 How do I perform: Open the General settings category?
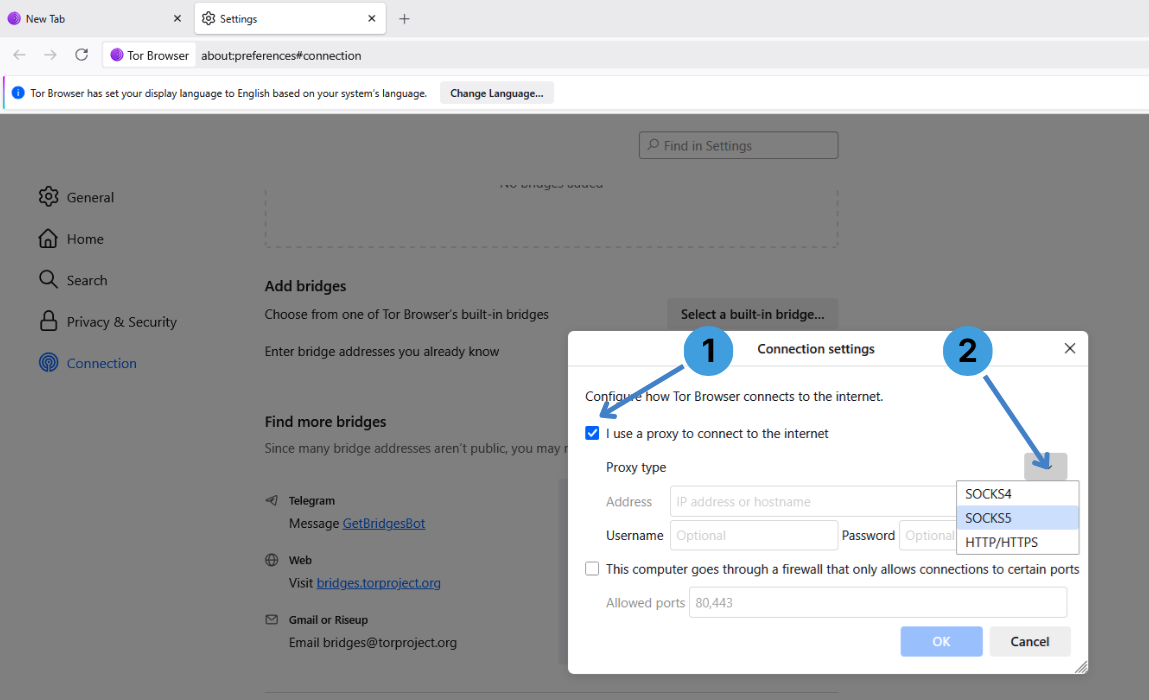point(77,197)
